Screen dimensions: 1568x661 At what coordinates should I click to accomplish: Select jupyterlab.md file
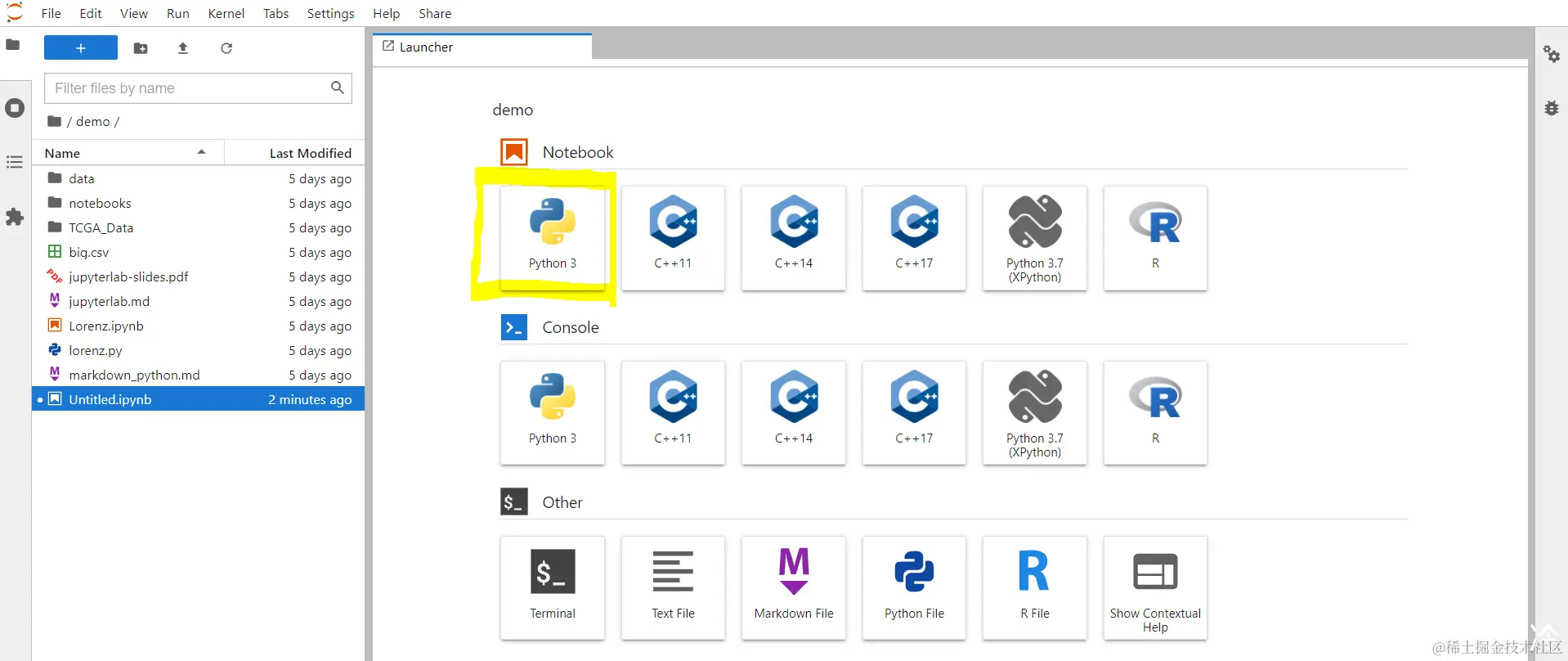click(x=199, y=301)
